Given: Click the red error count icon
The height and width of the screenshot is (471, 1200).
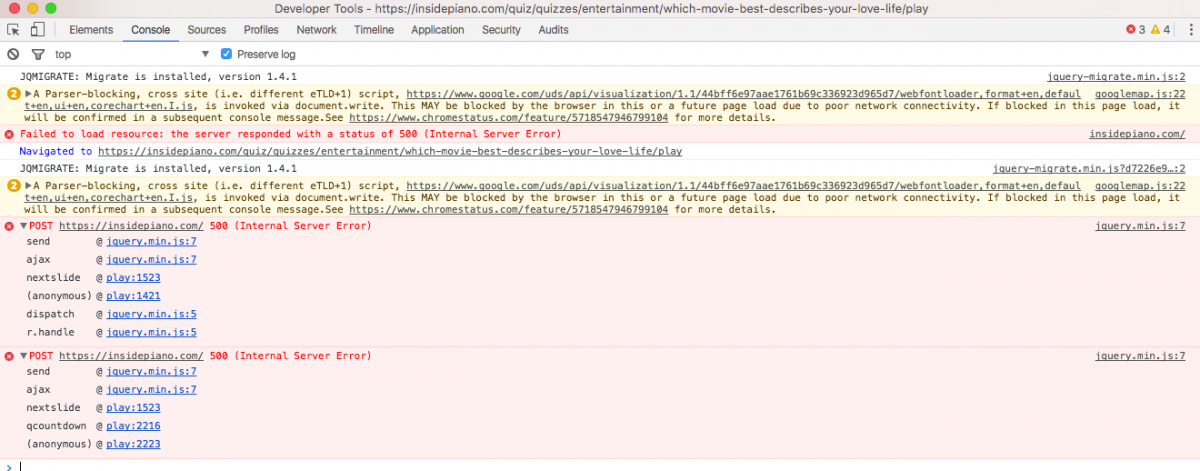Looking at the screenshot, I should tap(1131, 30).
